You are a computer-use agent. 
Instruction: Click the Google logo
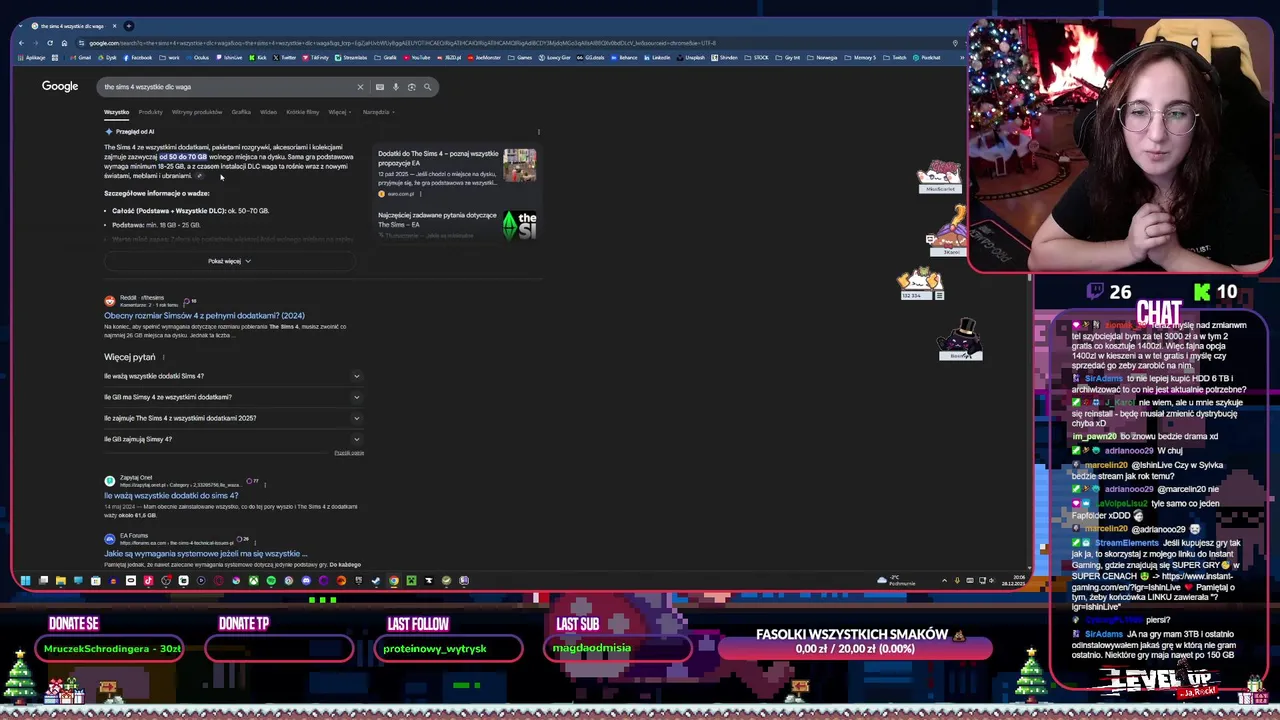pos(60,86)
